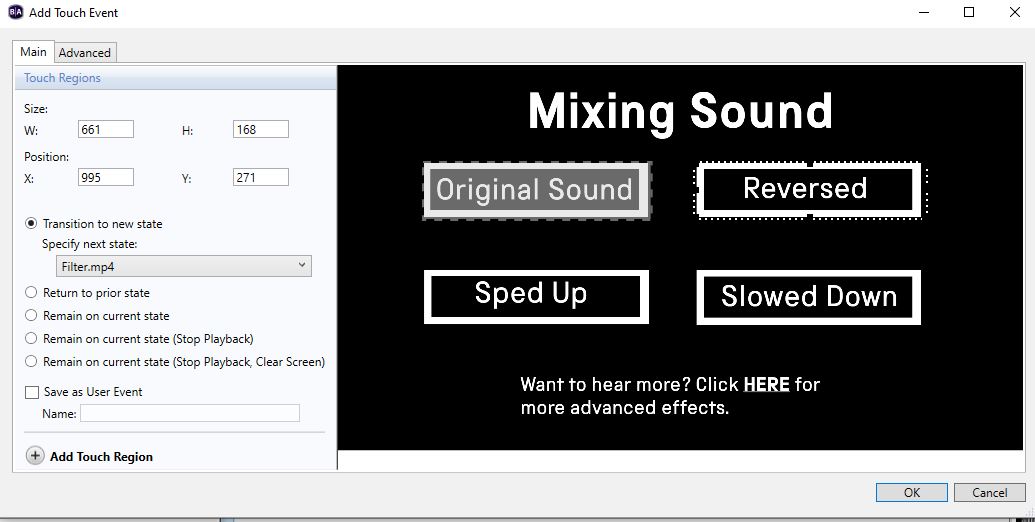Select Transition to new state radio button
Image resolution: width=1035 pixels, height=522 pixels.
31,224
